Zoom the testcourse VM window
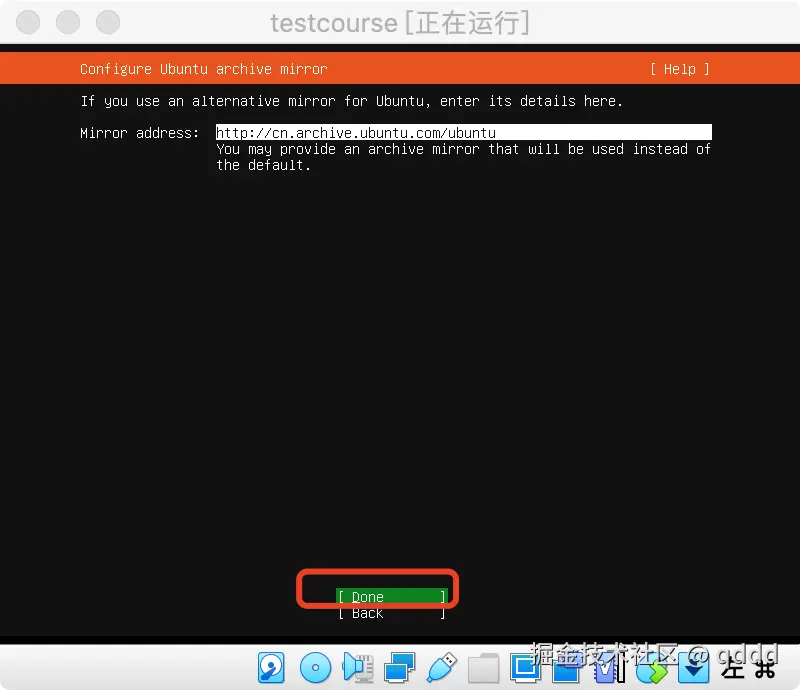The height and width of the screenshot is (690, 800). [108, 22]
